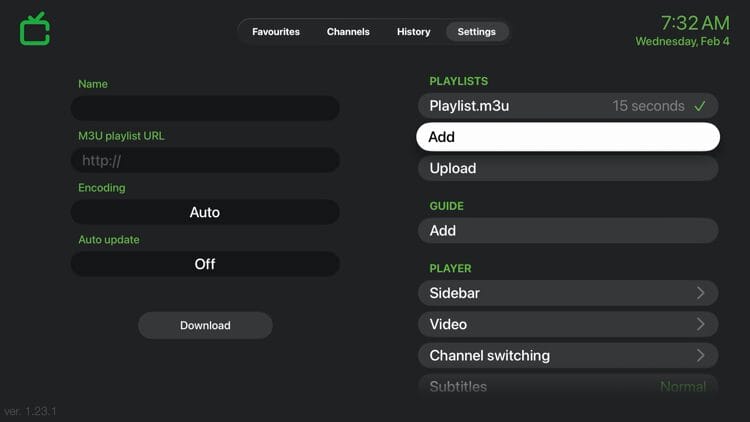The height and width of the screenshot is (422, 750).
Task: Select the Settings tab
Action: click(476, 32)
